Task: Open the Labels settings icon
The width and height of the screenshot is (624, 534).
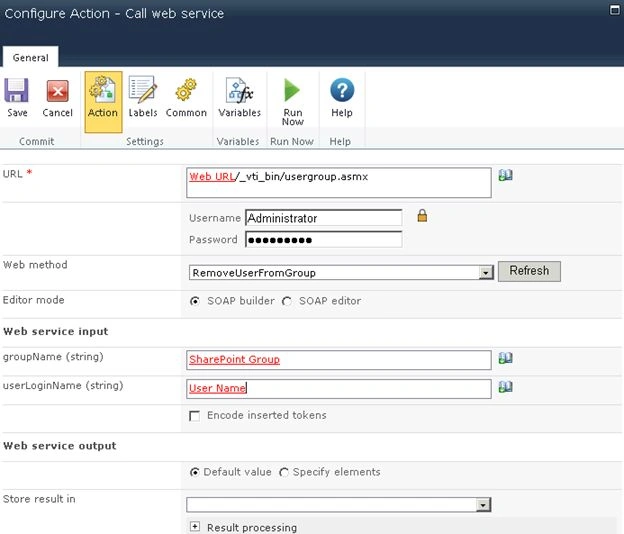Action: click(x=142, y=91)
